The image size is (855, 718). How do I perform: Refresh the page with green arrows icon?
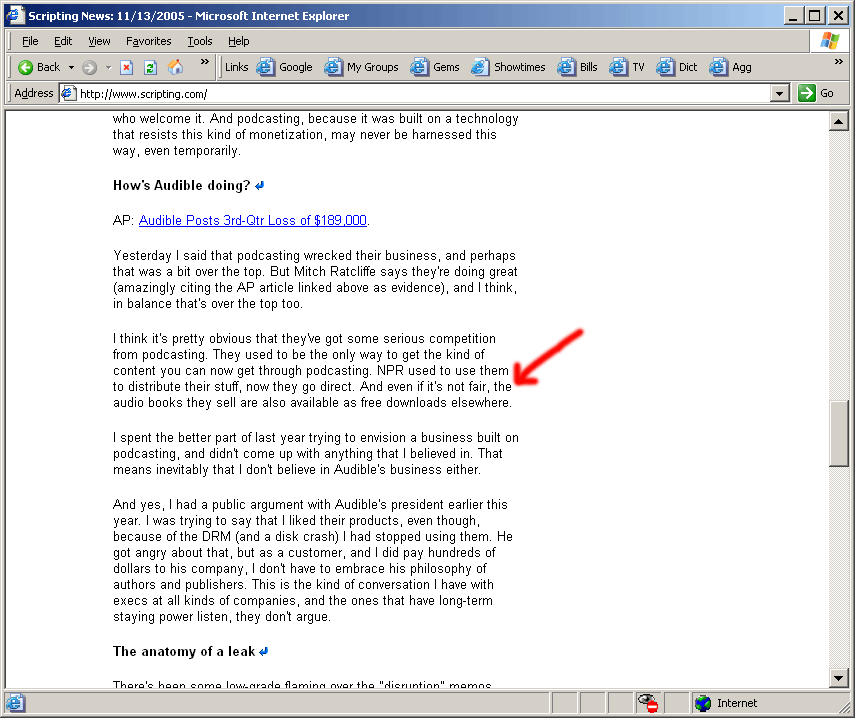(x=150, y=67)
